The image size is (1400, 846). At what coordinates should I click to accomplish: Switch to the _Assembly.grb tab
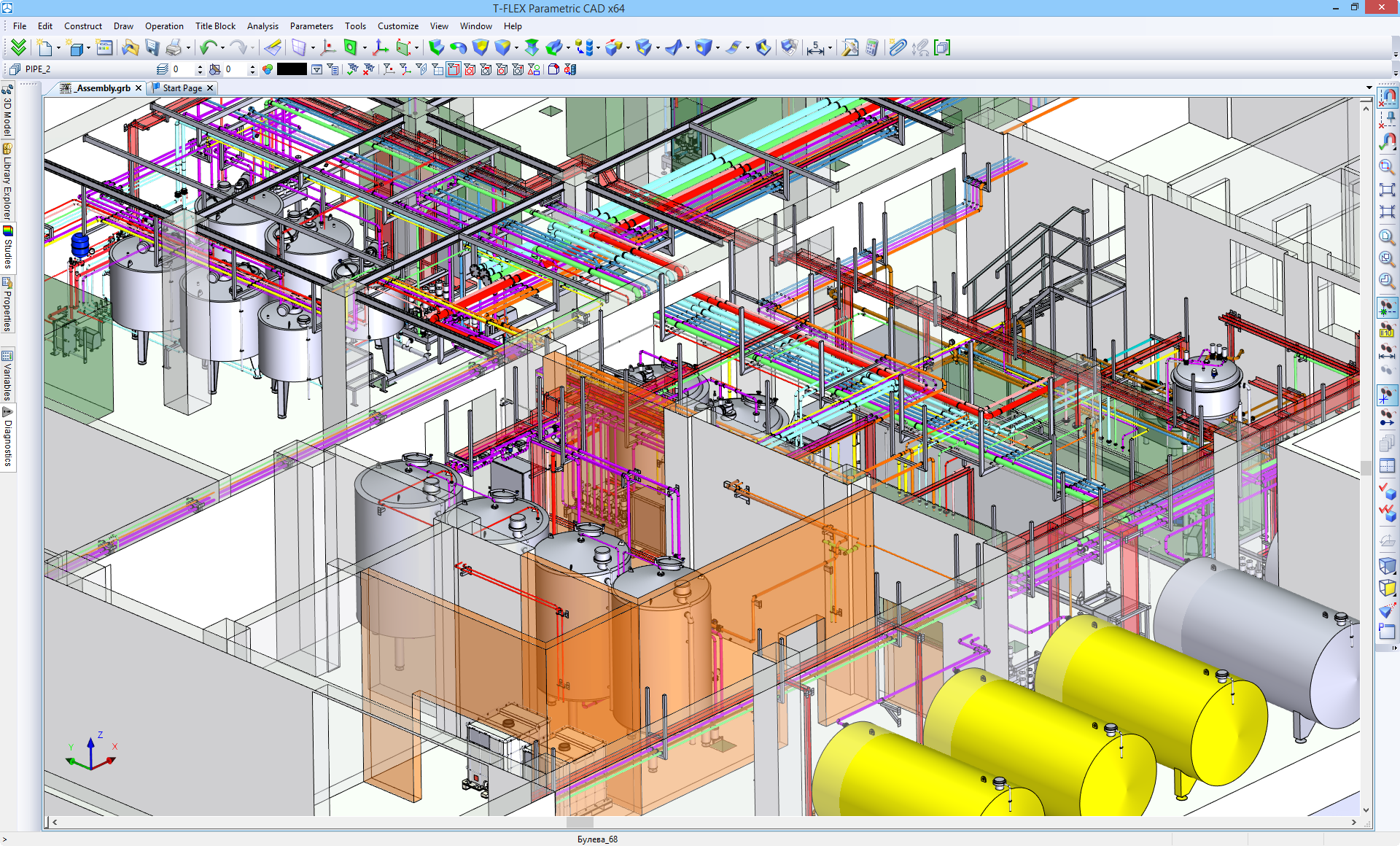pos(103,88)
